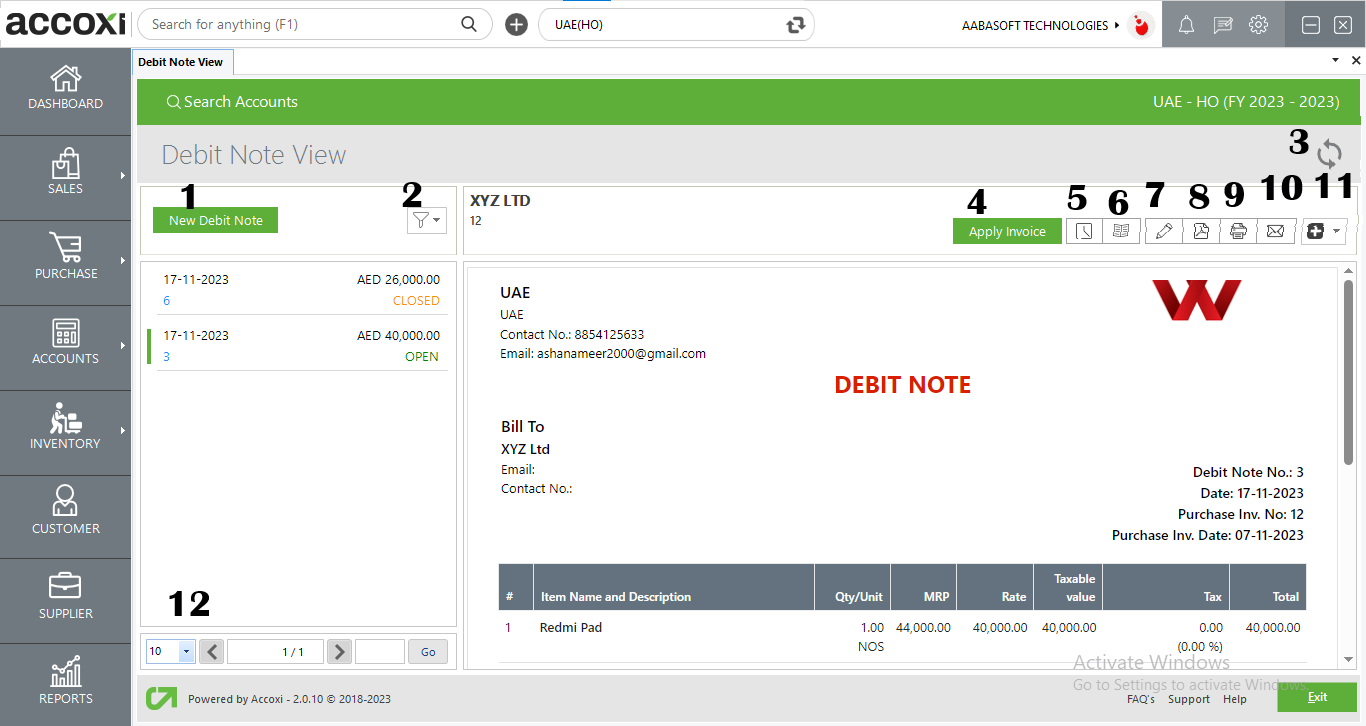Refresh the Debit Note View
1366x726 pixels.
pyautogui.click(x=1330, y=154)
